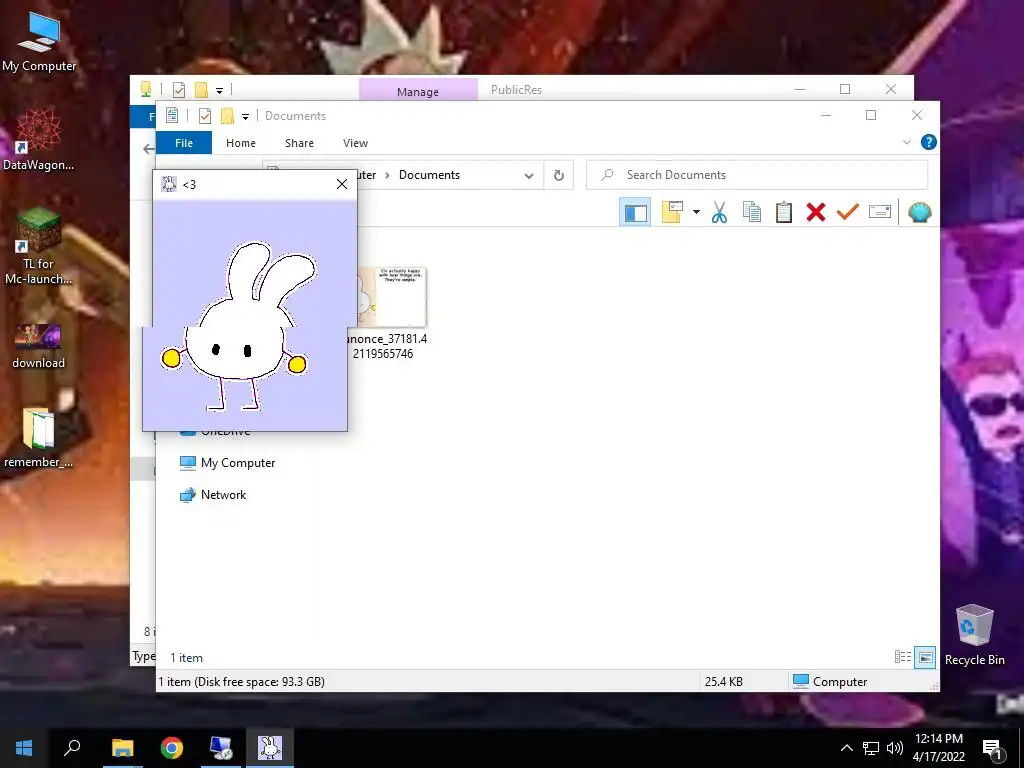Click the Search Documents field
The height and width of the screenshot is (768, 1024).
coord(757,175)
